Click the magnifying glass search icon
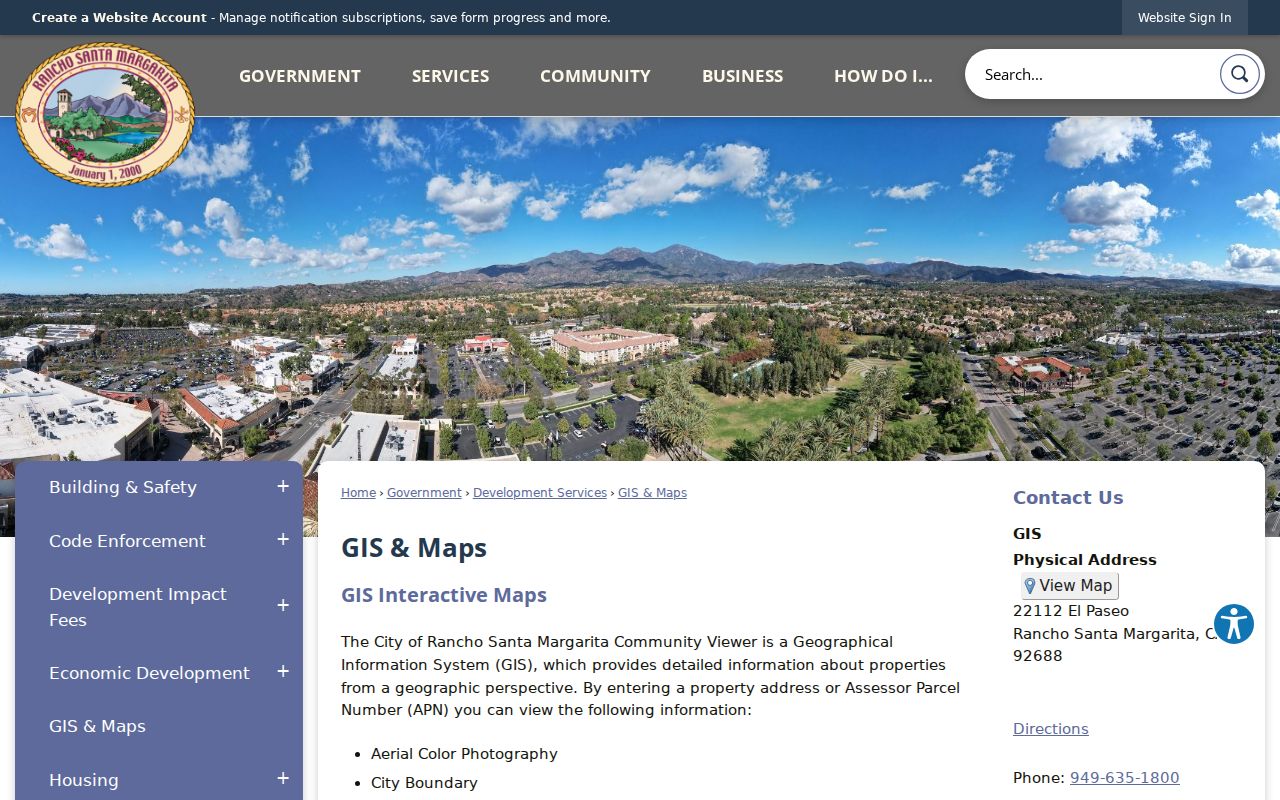Image resolution: width=1280 pixels, height=800 pixels. 1239,74
